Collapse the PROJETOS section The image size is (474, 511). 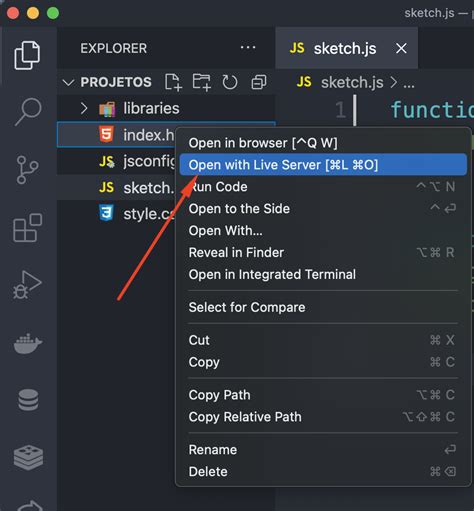click(x=68, y=82)
